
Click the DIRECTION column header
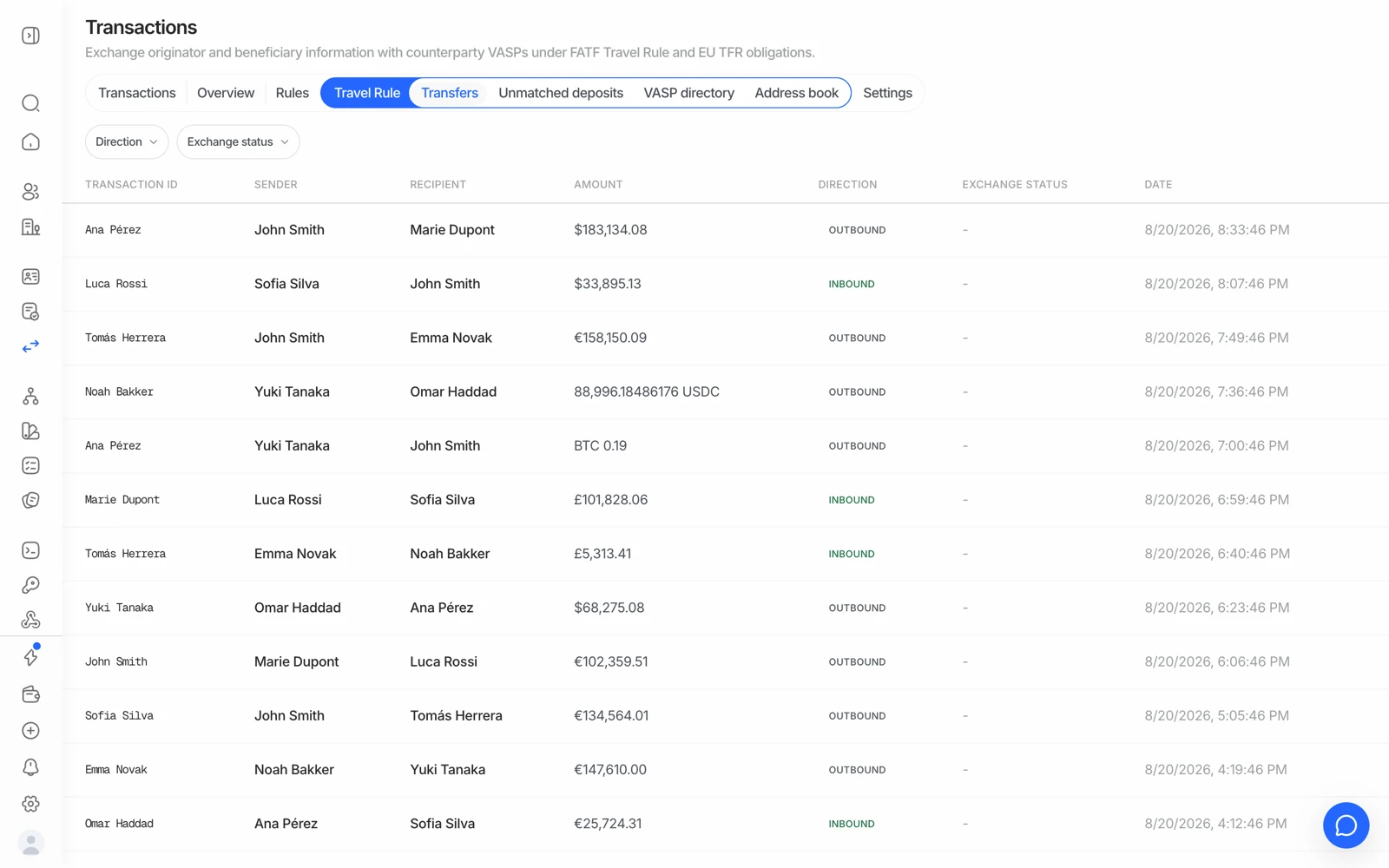pyautogui.click(x=847, y=185)
